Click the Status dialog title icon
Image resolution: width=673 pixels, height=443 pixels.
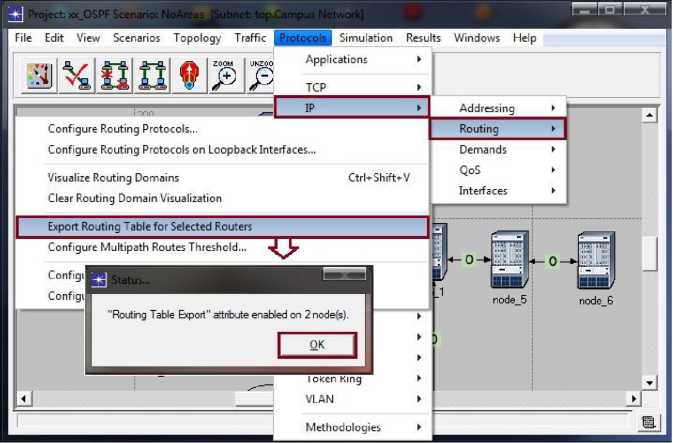pyautogui.click(x=98, y=280)
